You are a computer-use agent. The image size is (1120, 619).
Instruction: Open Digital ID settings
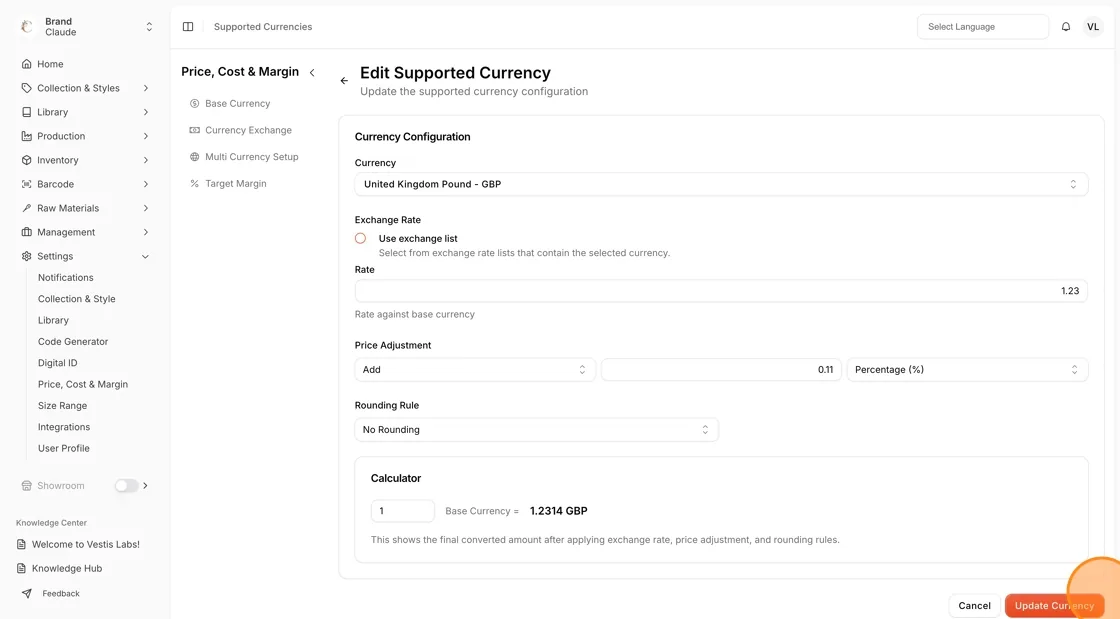57,363
